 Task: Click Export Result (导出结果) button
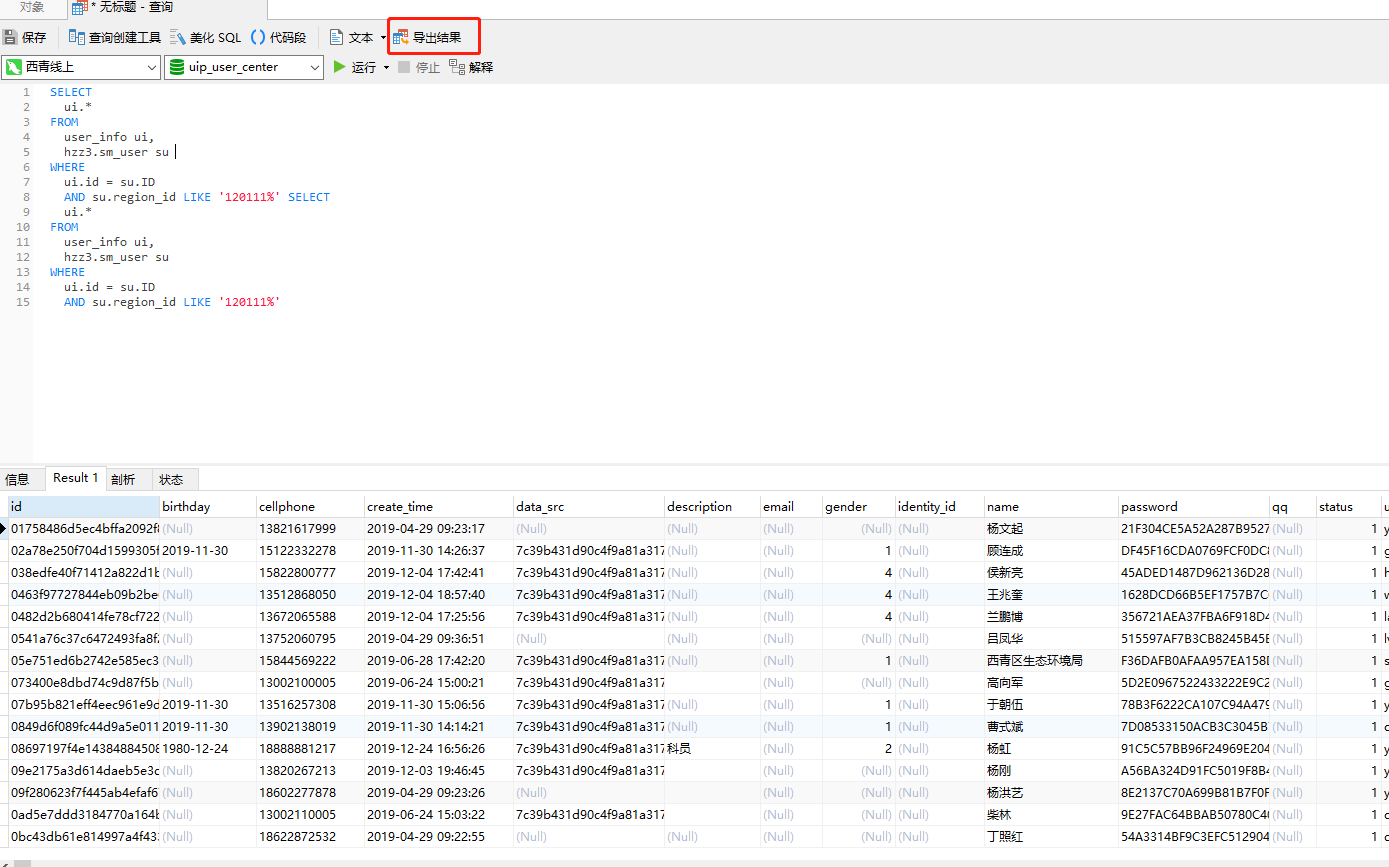(x=428, y=38)
